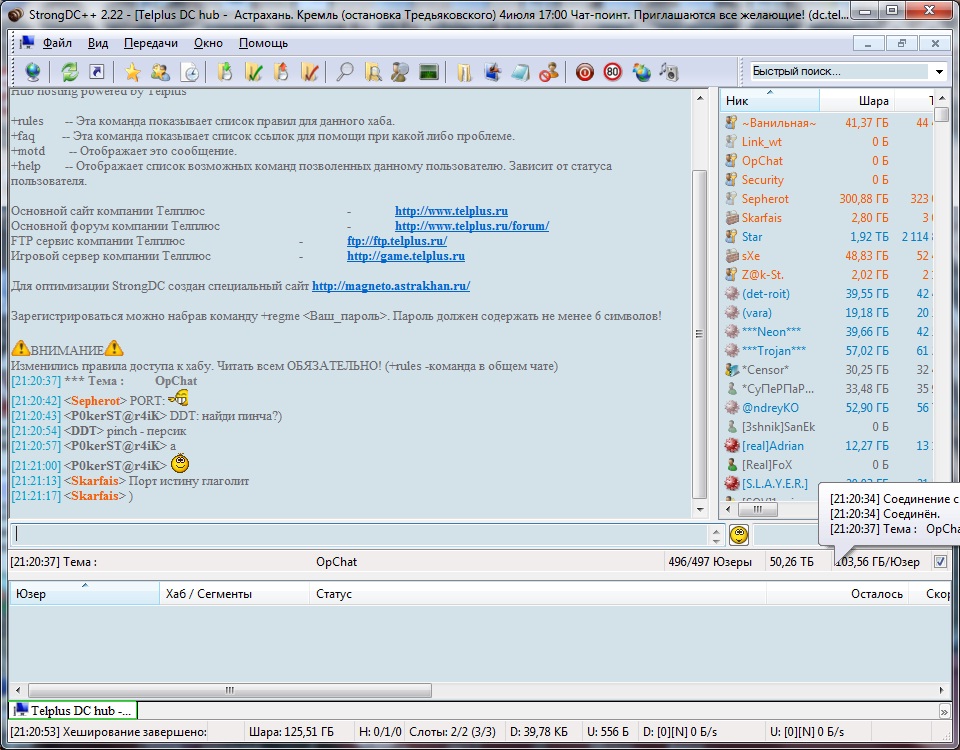Screen dimensions: 960x750
Task: Select user Sepherot in the nick list
Action: coord(765,199)
